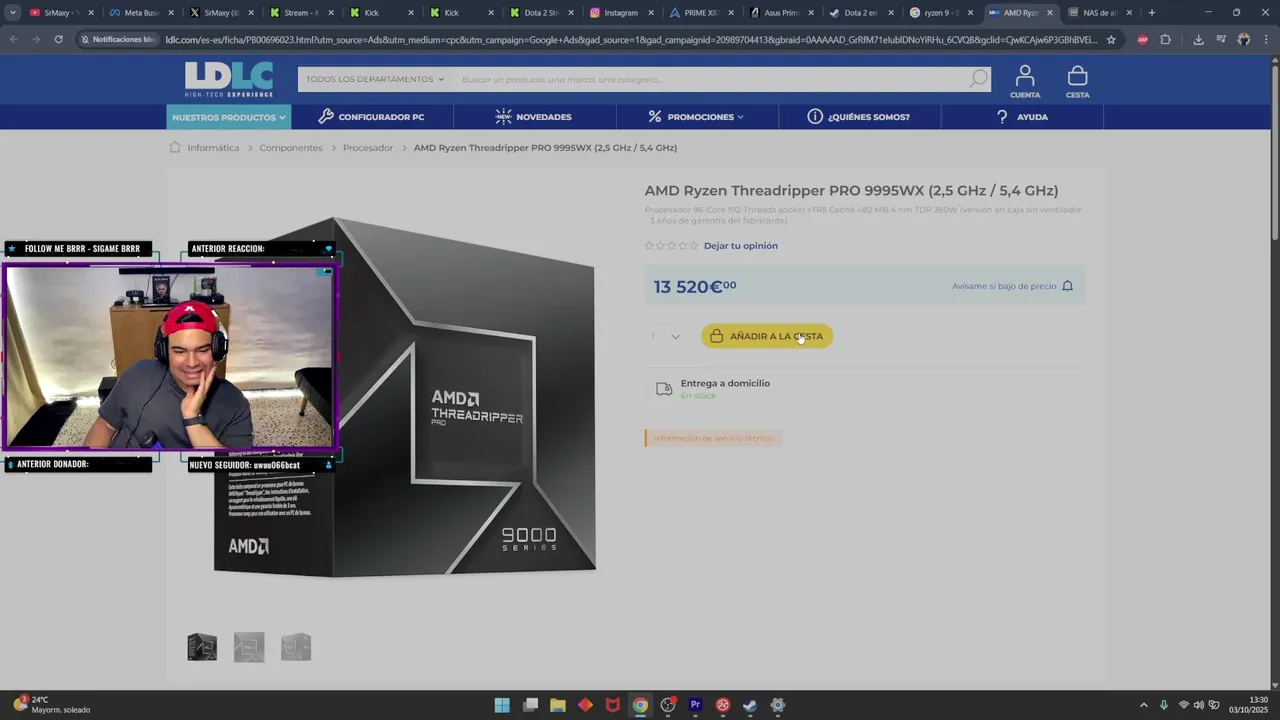Image resolution: width=1280 pixels, height=720 pixels.
Task: Open Ayuda menu item
Action: click(x=1022, y=117)
